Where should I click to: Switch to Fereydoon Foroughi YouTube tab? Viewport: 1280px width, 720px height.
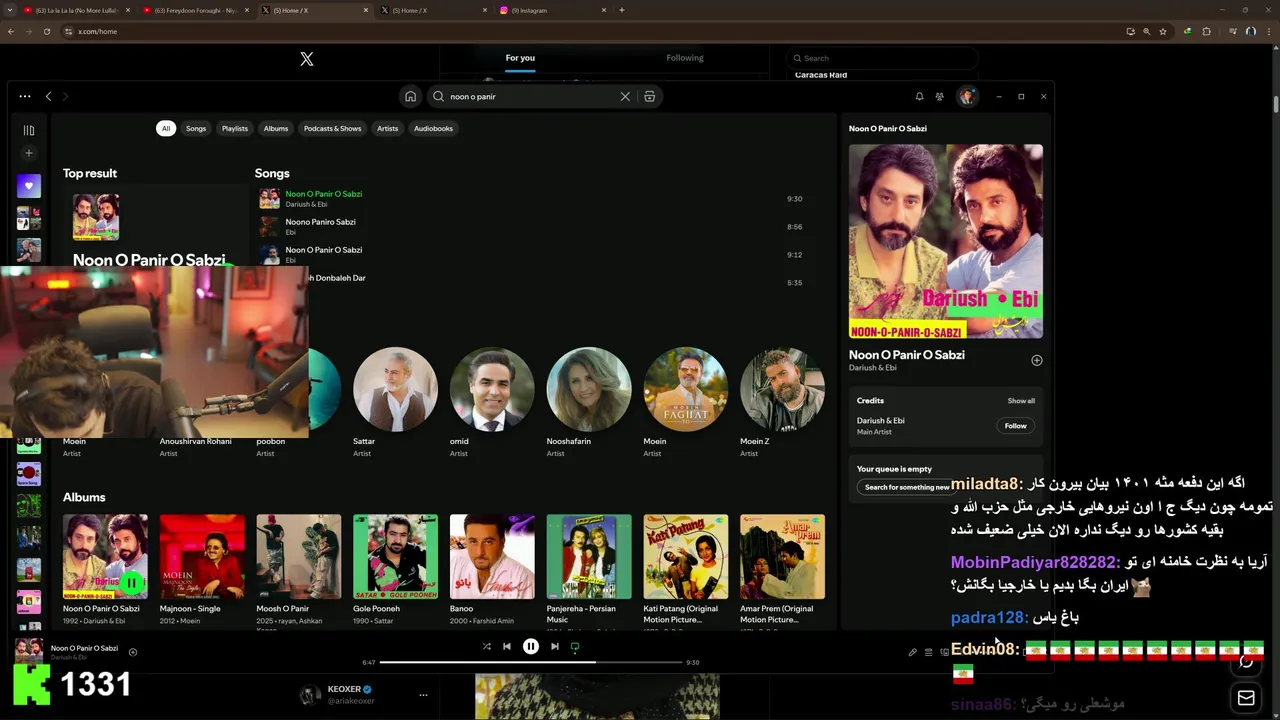[195, 10]
